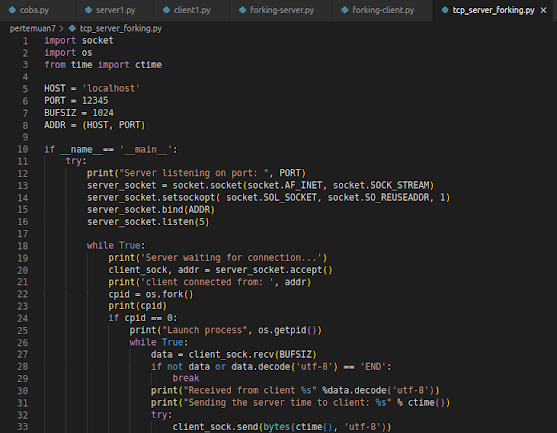The height and width of the screenshot is (433, 557).
Task: Click 'if cpid == 0:' line
Action: pyautogui.click(x=143, y=318)
